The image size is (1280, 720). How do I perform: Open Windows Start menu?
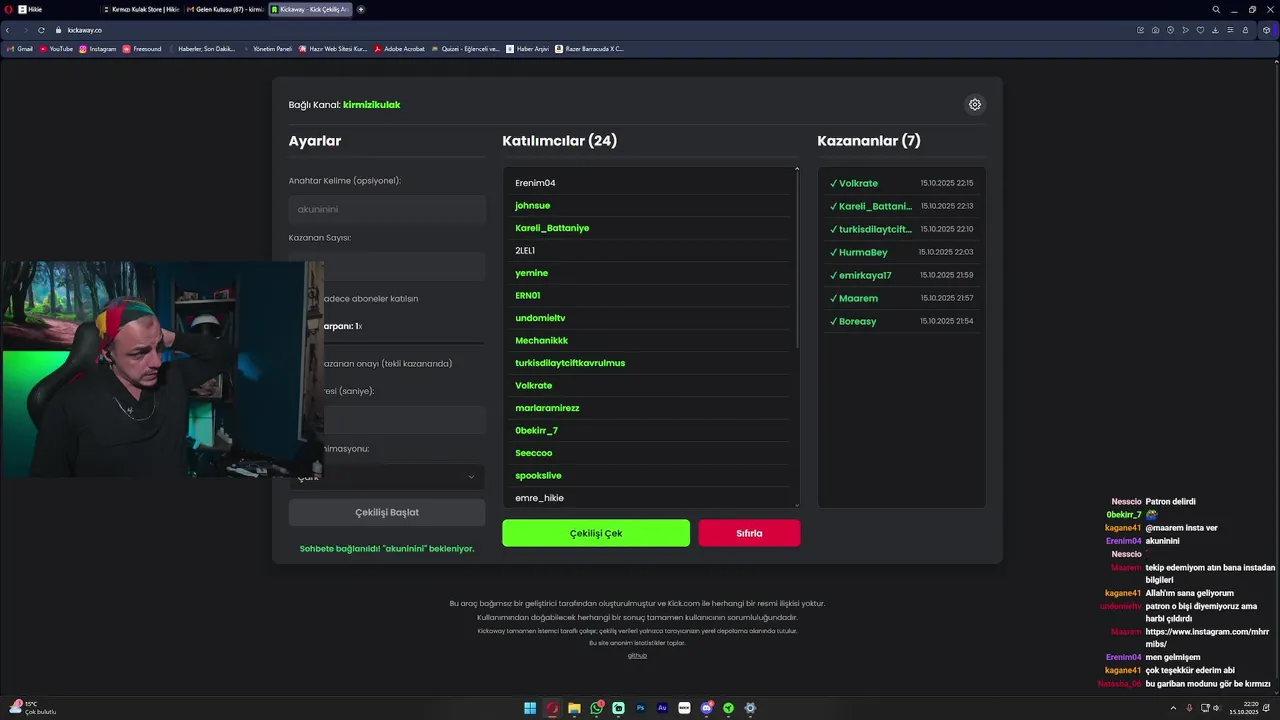pyautogui.click(x=530, y=708)
